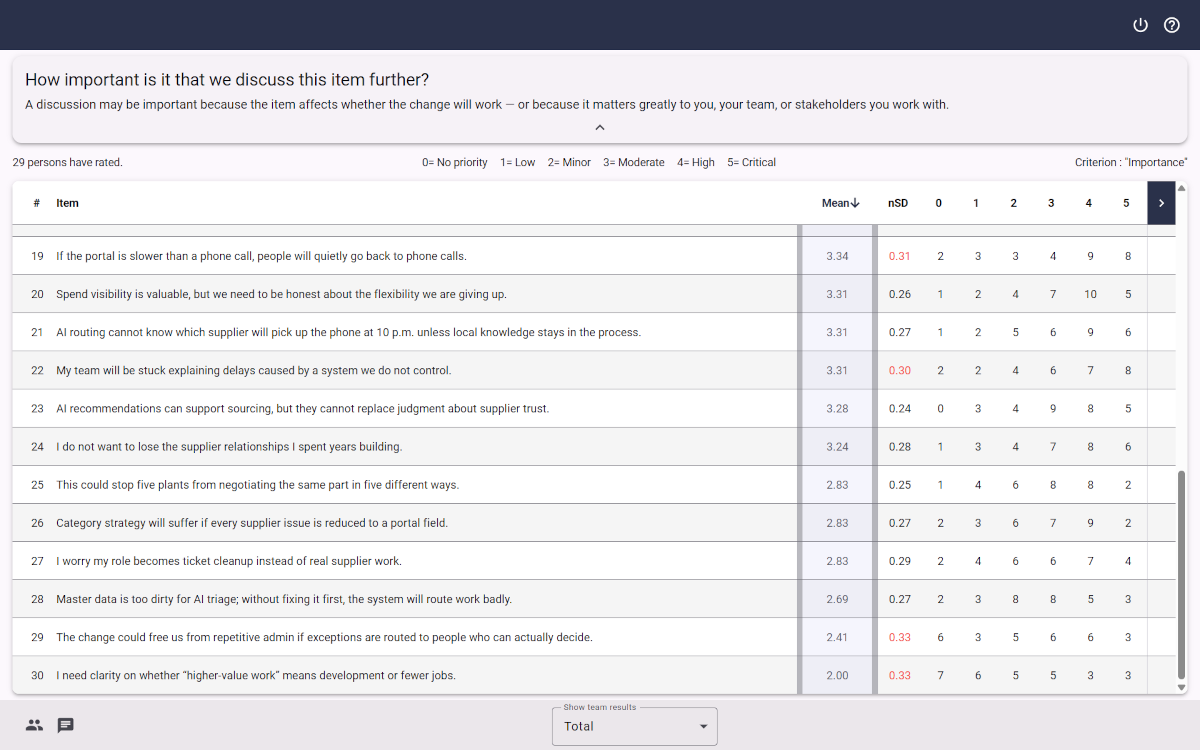Click the vertical scrollbar thumb

1181,575
